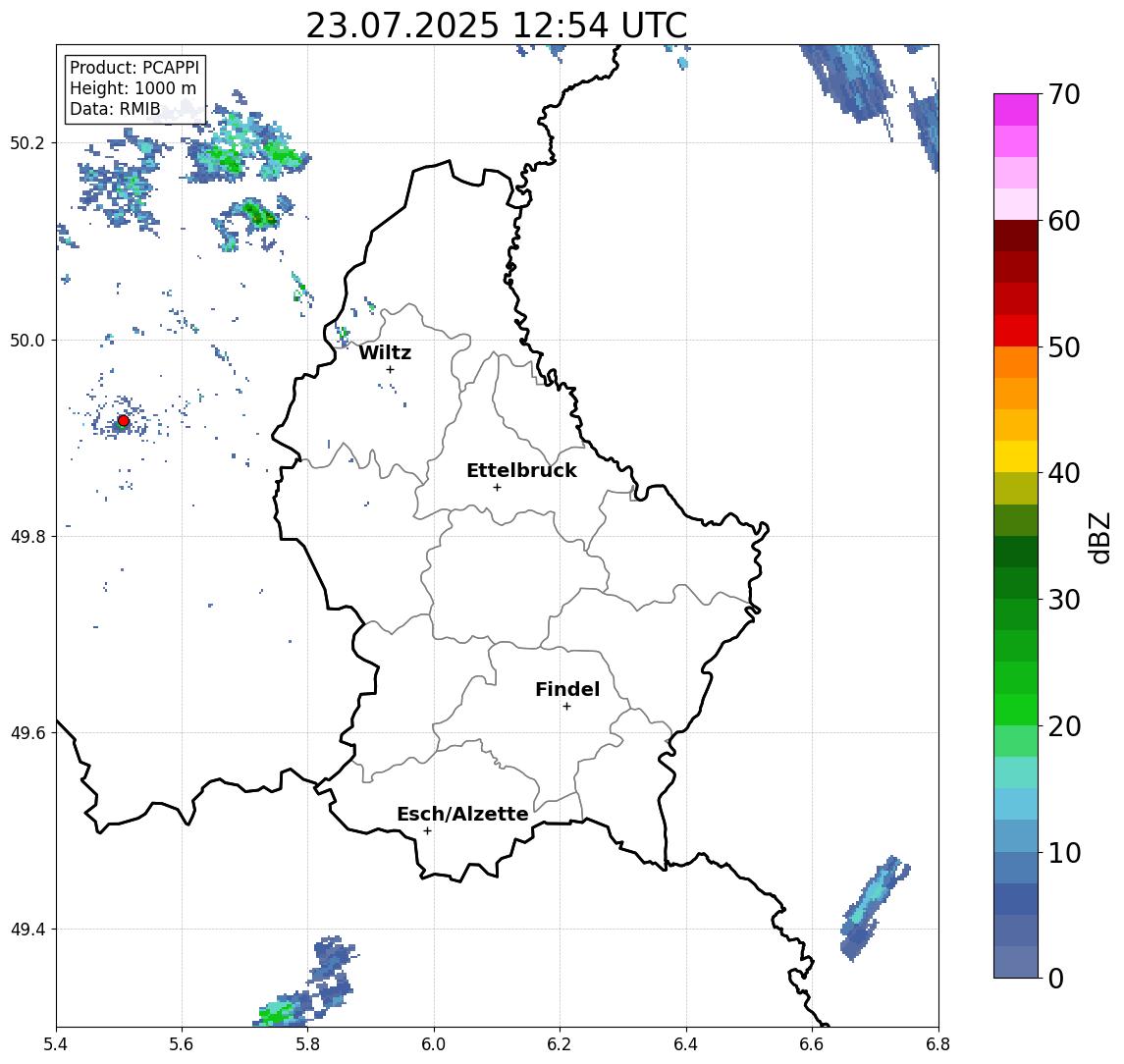
Task: Click the 6.0 longitude axis label
Action: click(x=434, y=1044)
